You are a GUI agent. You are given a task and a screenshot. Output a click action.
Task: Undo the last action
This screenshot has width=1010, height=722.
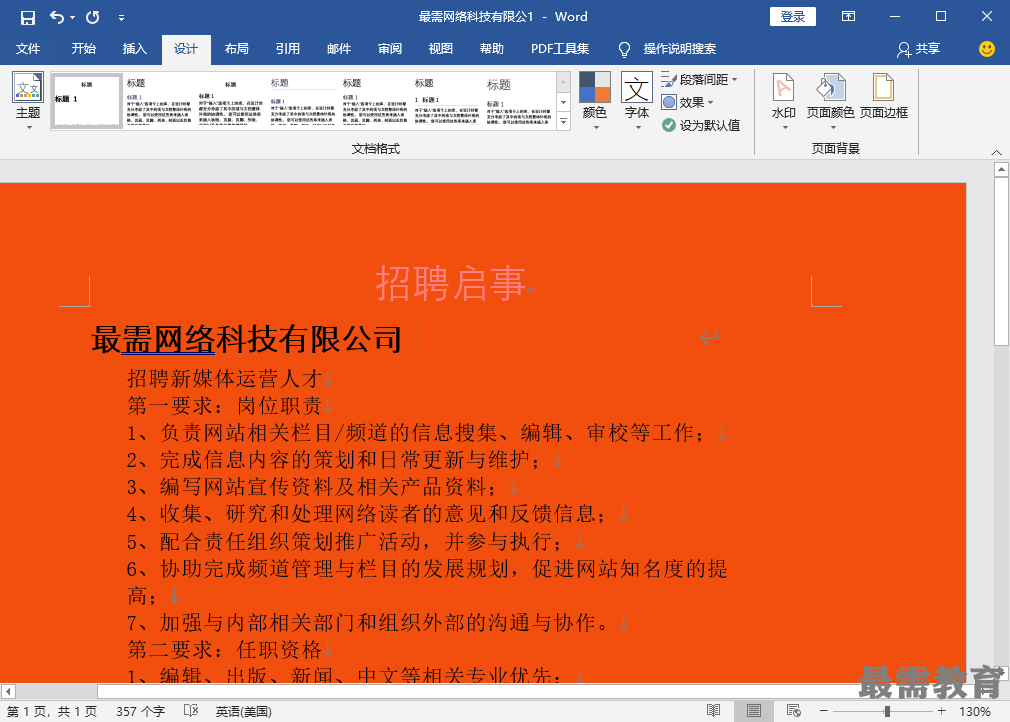57,17
